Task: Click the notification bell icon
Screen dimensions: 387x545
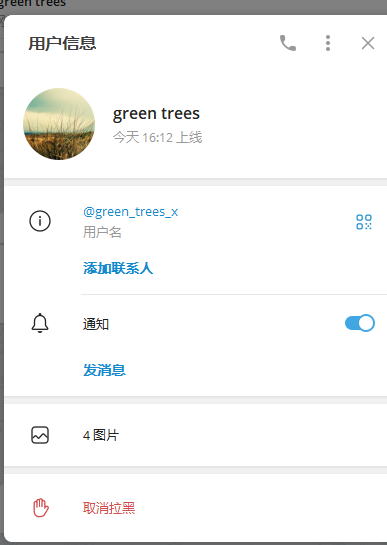Action: pyautogui.click(x=40, y=323)
